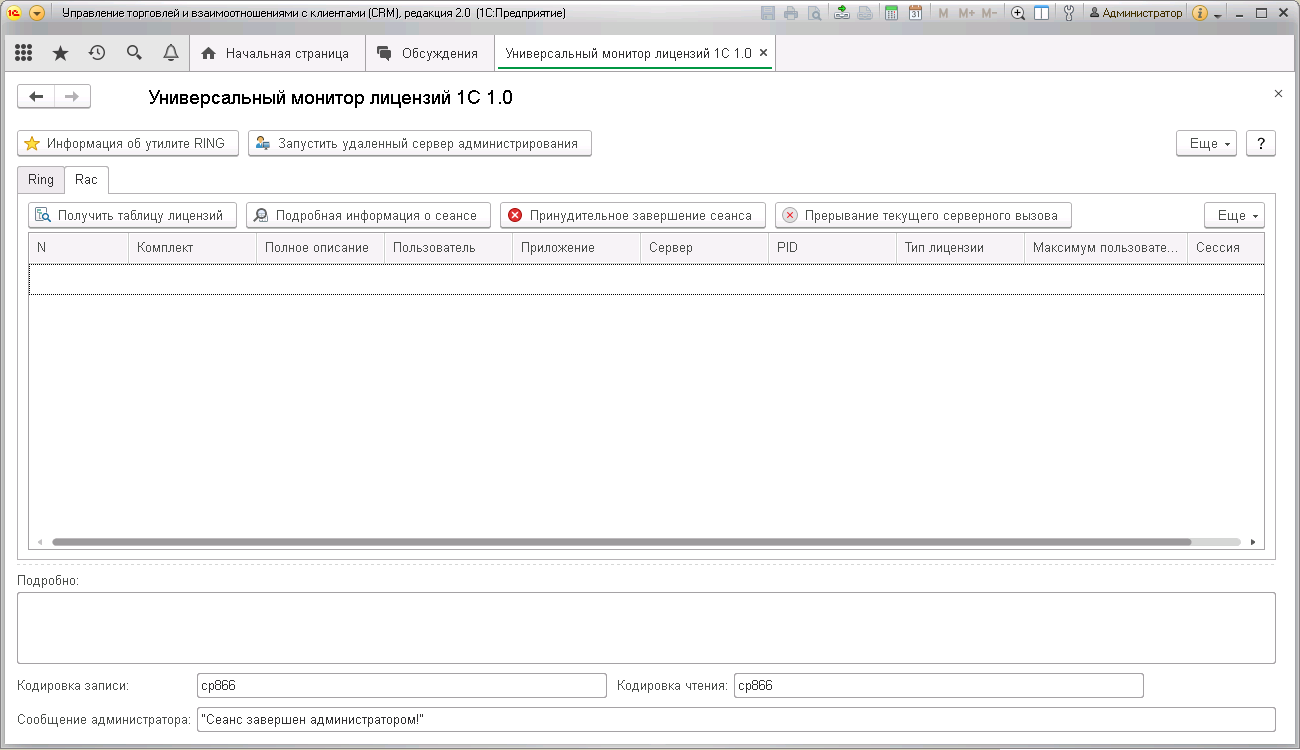Viewport: 1300px width, 750px height.
Task: Open the notifications bell icon
Action: [171, 53]
